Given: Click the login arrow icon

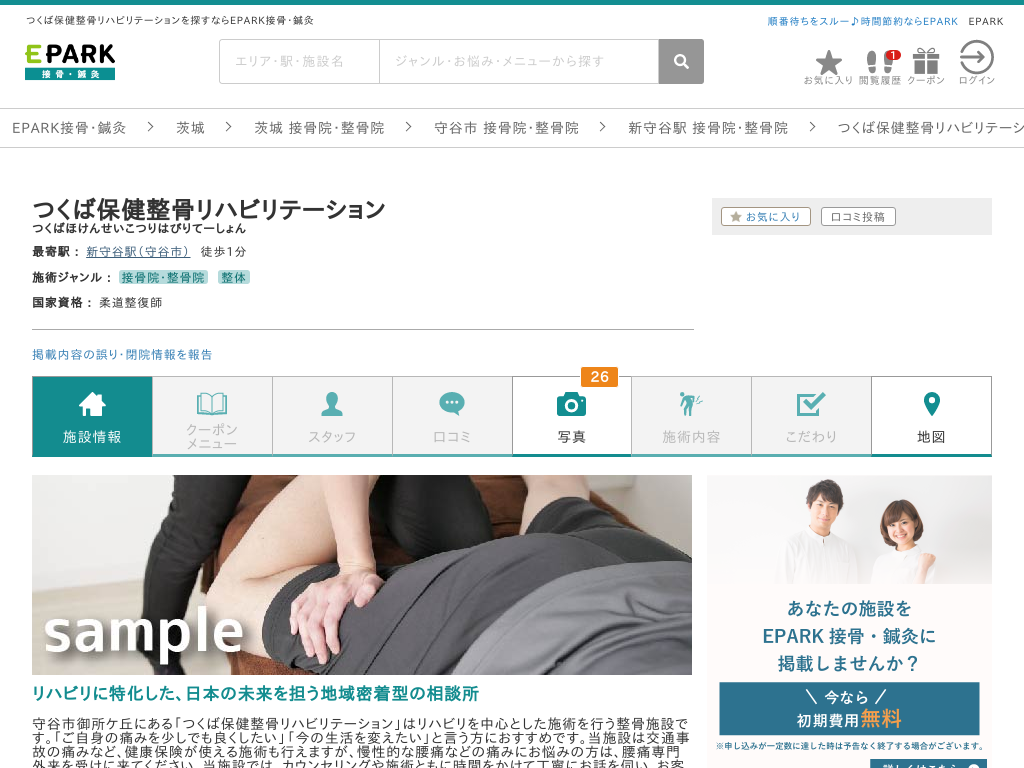Looking at the screenshot, I should [x=977, y=63].
